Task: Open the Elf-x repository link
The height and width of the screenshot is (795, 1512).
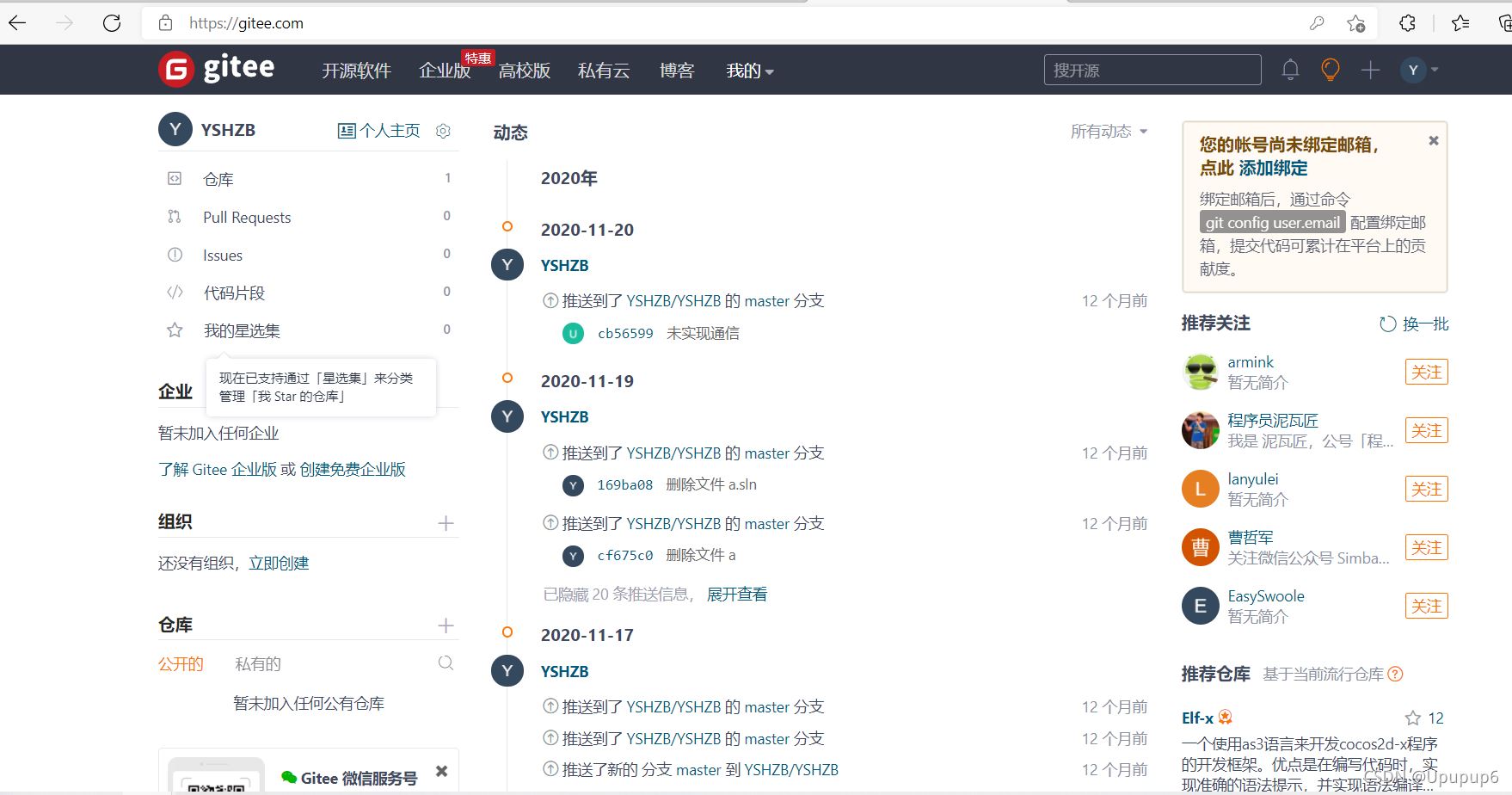Action: click(x=1197, y=718)
